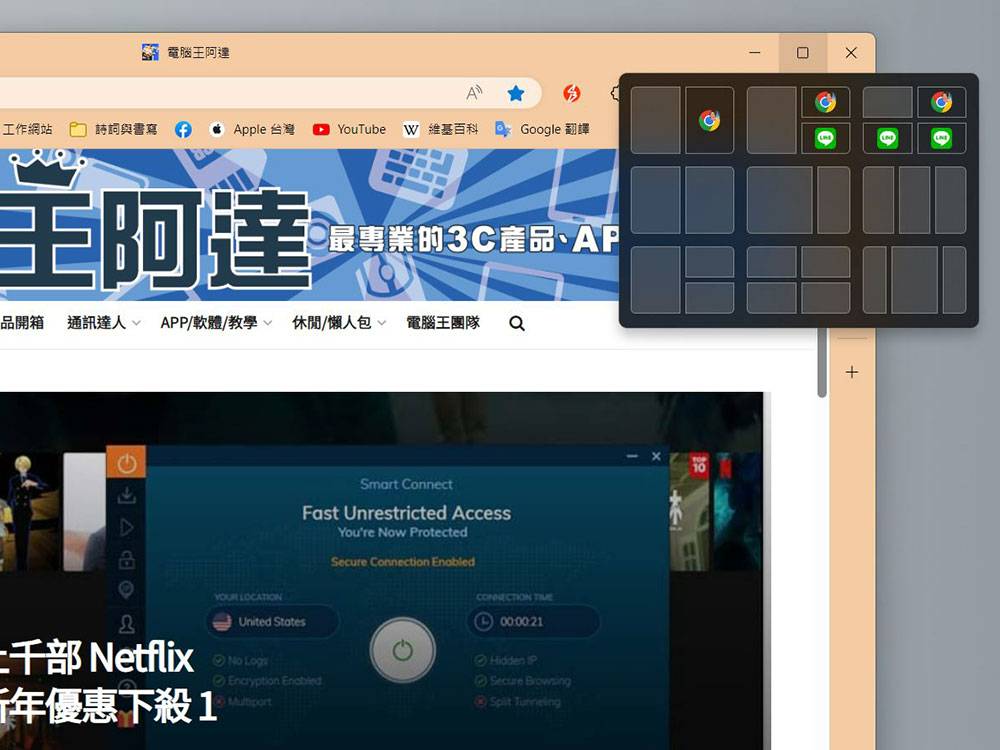Select the Chrome zone in the four-quadrant suggested layout

[x=941, y=102]
